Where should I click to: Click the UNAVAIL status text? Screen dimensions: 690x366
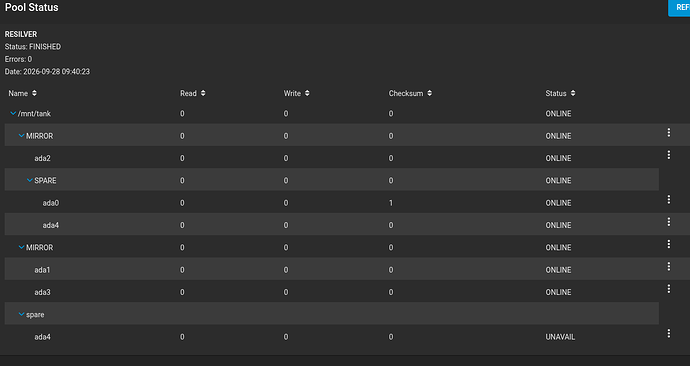click(560, 337)
